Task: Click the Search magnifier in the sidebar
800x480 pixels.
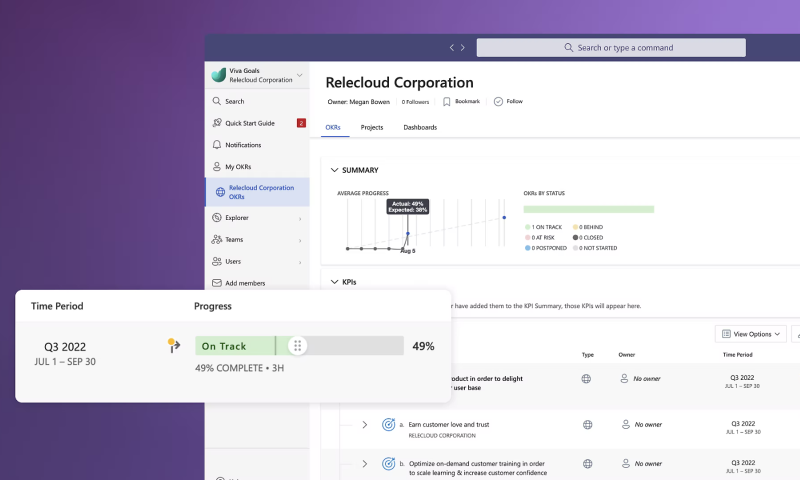Action: pos(217,101)
